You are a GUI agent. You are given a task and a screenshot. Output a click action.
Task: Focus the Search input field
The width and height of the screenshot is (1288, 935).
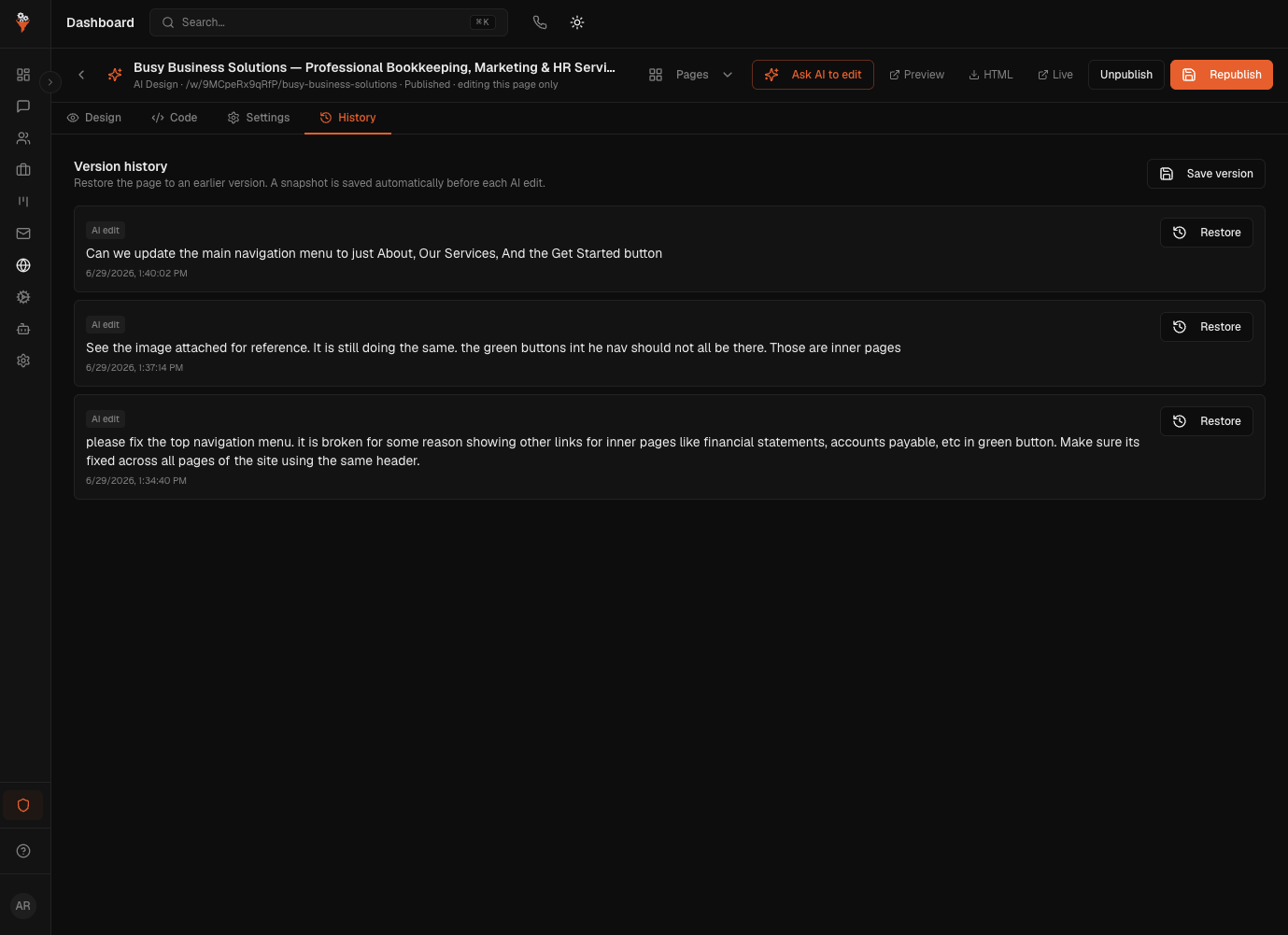coord(329,22)
